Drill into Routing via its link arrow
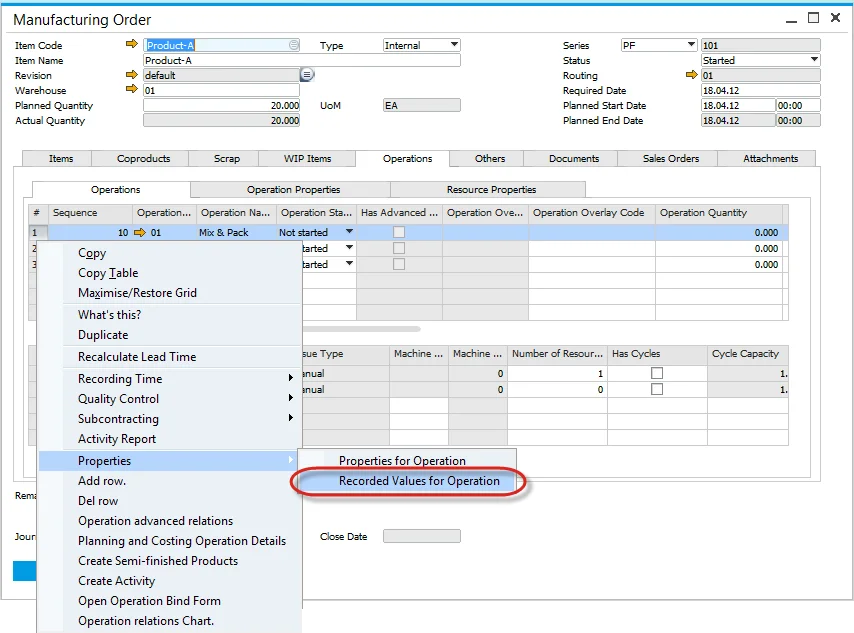Image resolution: width=854 pixels, height=633 pixels. tap(690, 74)
